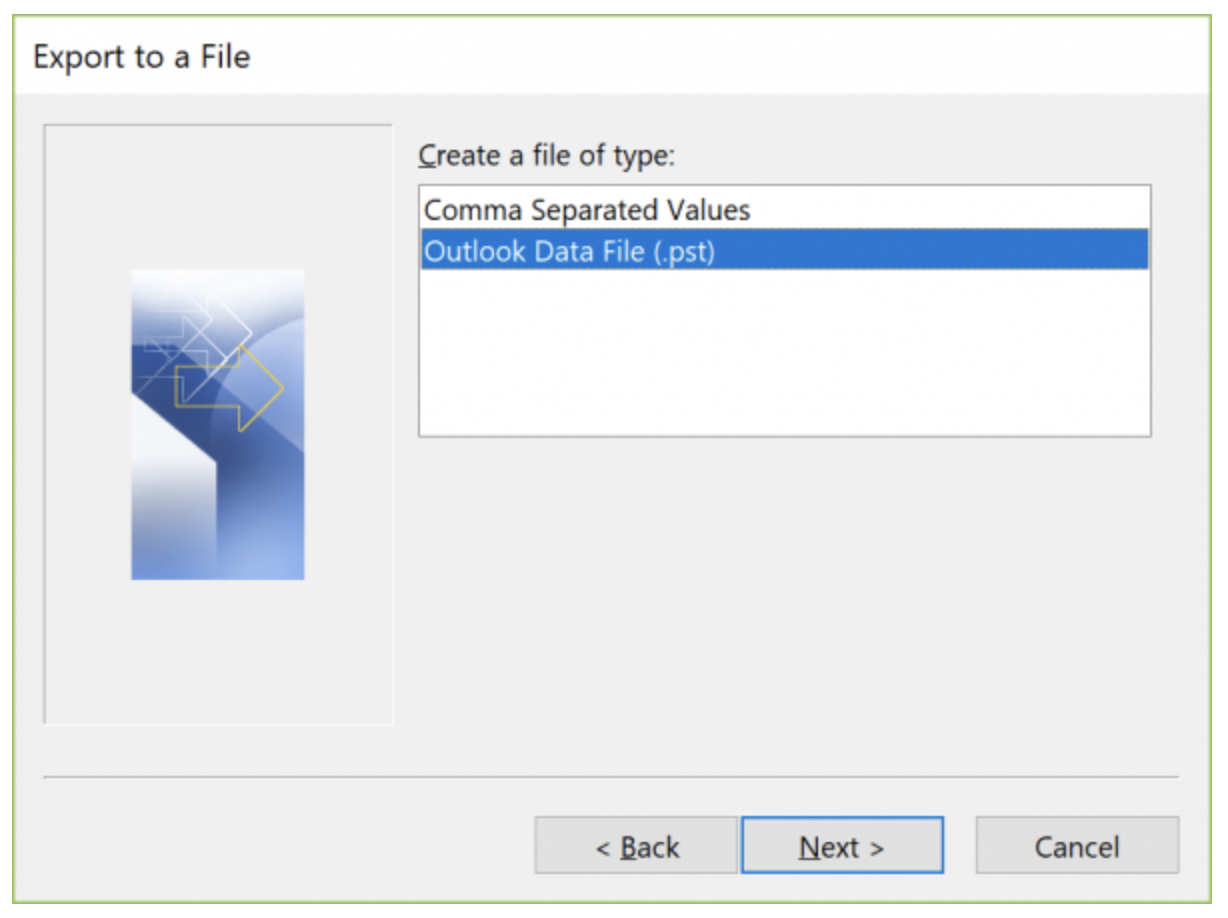The image size is (1228, 918).
Task: Dismiss the export dialog with Cancel
Action: tap(1076, 845)
